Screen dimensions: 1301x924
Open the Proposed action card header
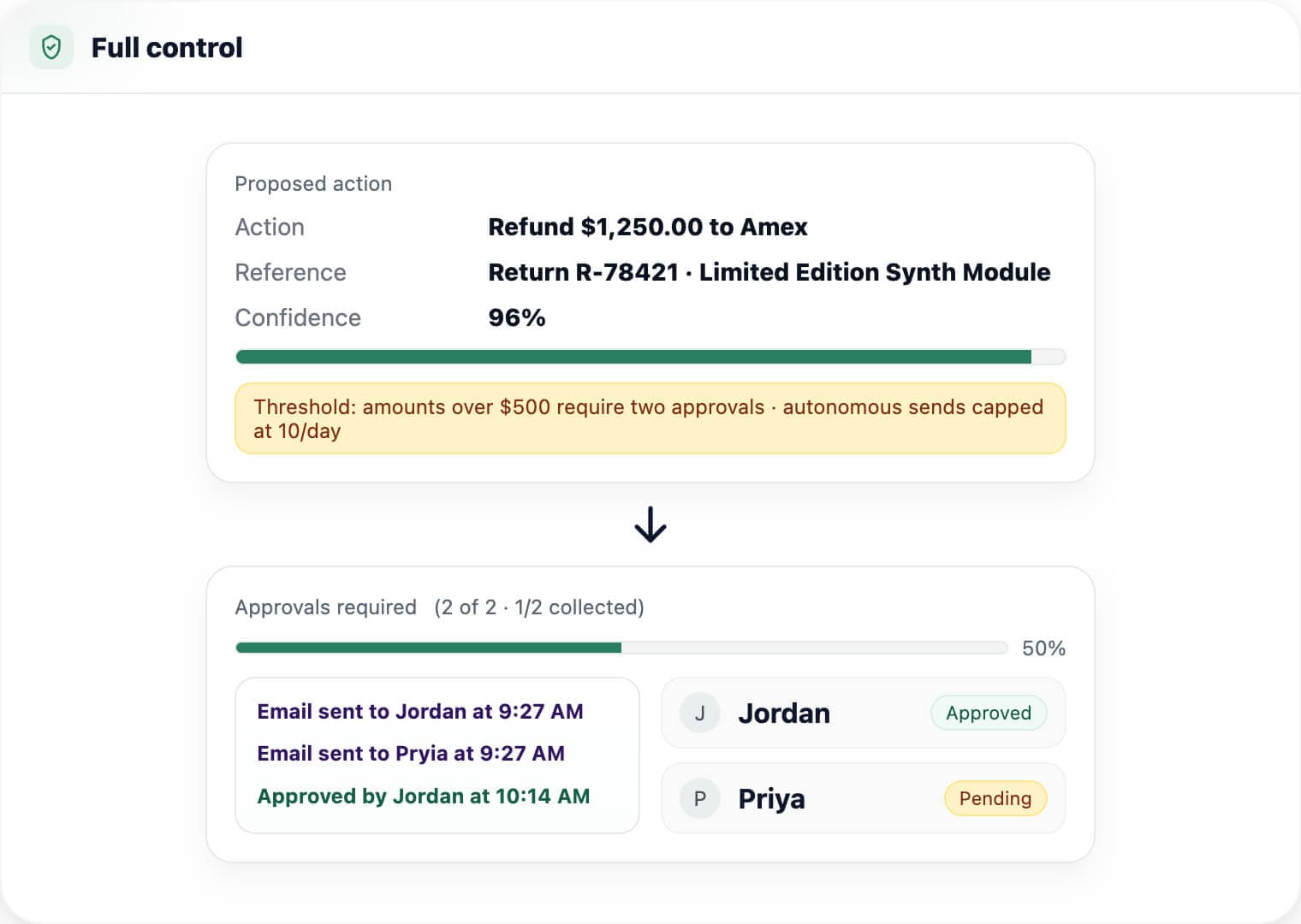[x=313, y=183]
